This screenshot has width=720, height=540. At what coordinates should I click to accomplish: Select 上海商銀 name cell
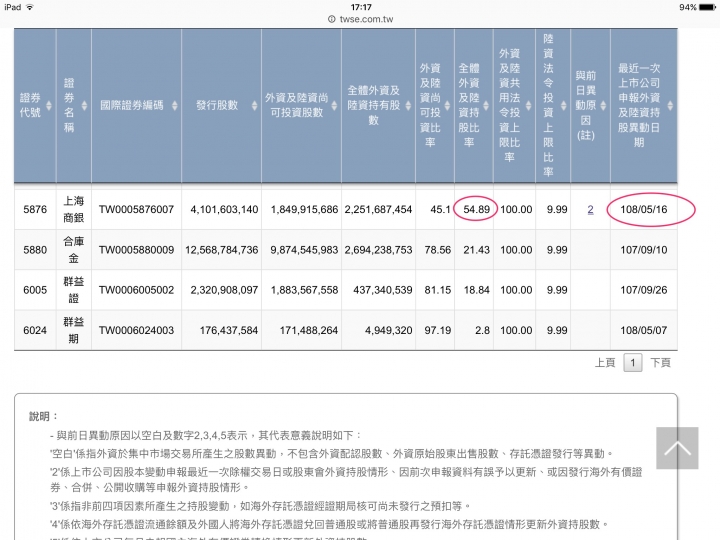pos(73,209)
